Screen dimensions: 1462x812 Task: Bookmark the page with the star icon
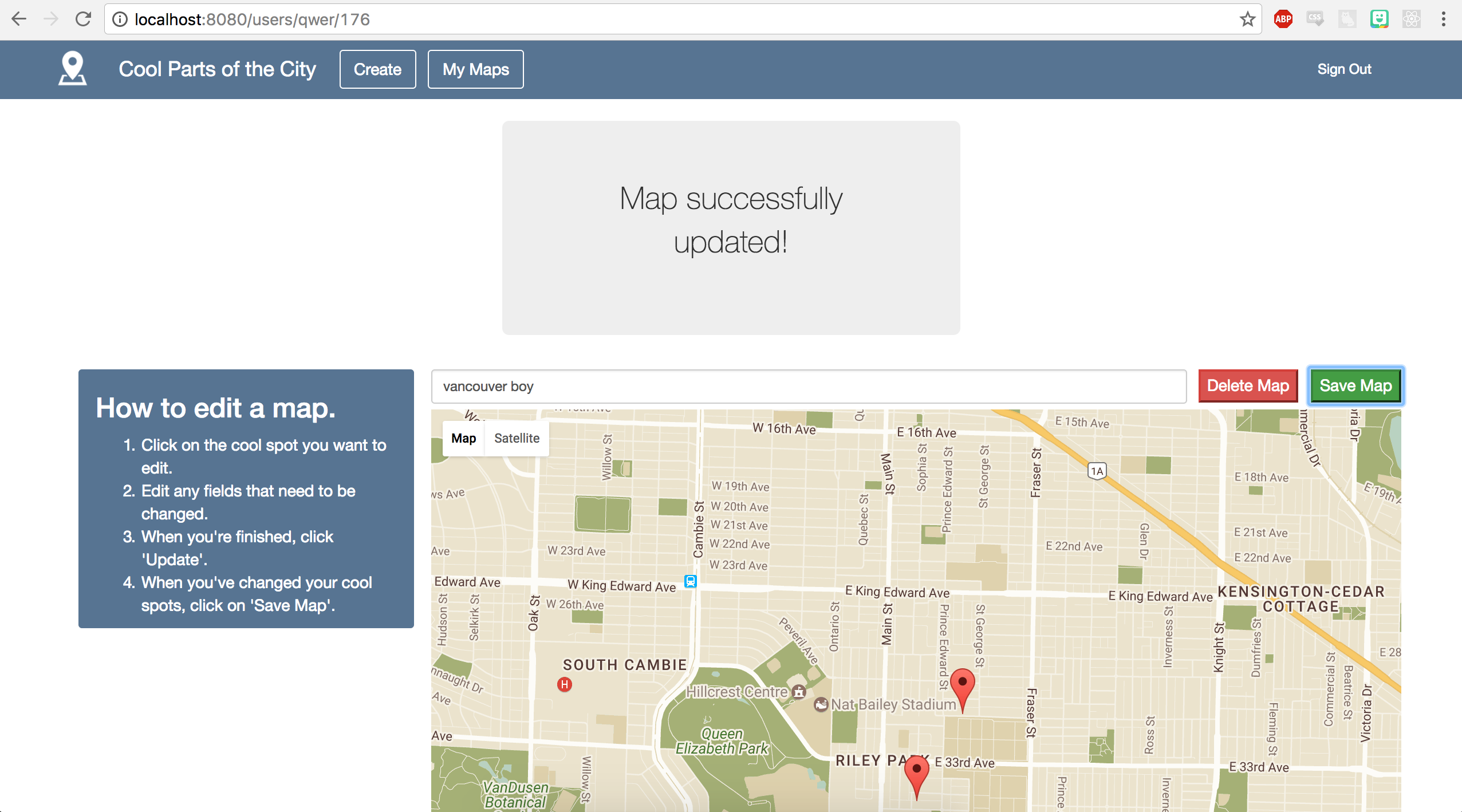pyautogui.click(x=1247, y=19)
